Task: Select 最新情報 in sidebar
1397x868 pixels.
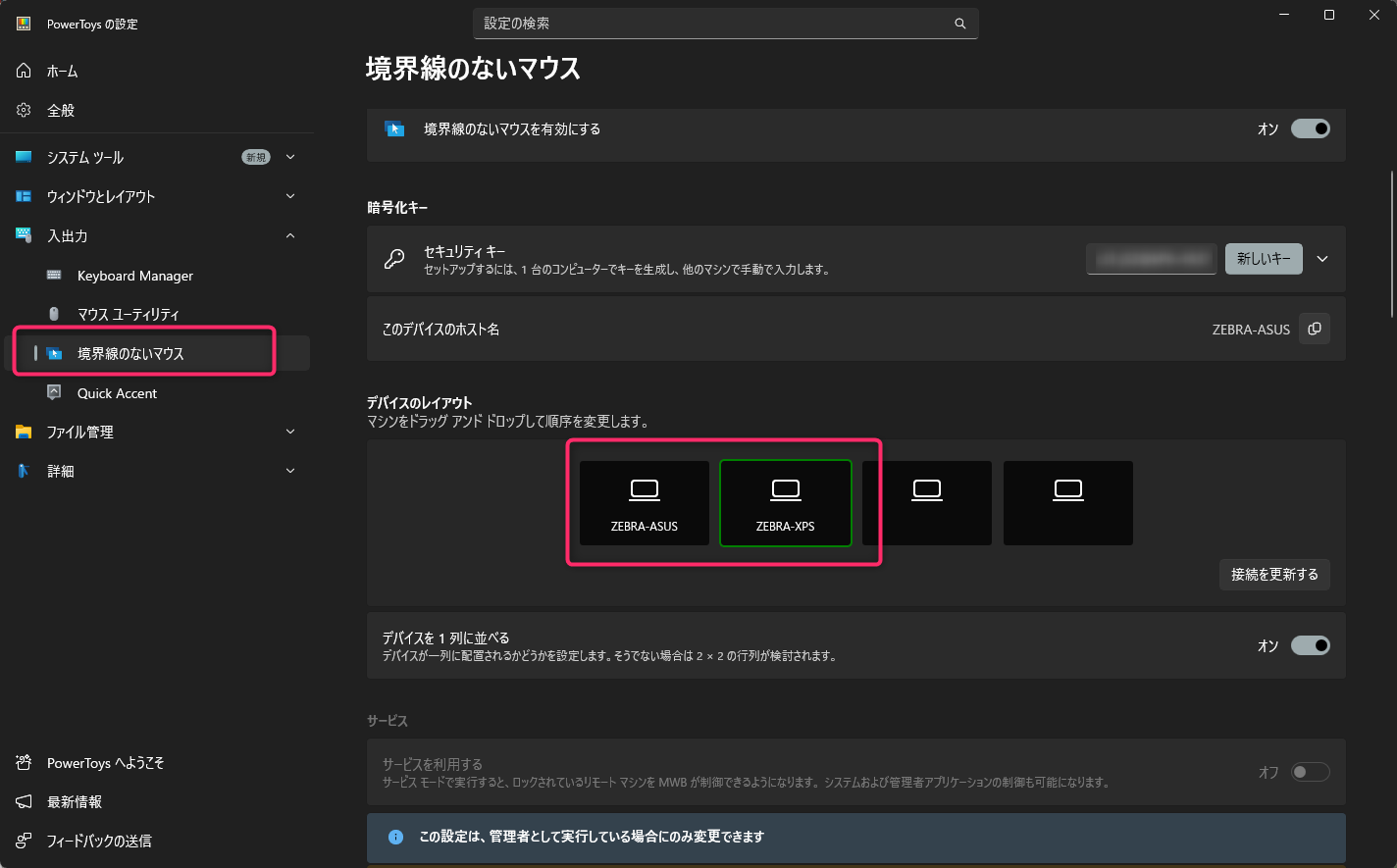Action: click(75, 801)
